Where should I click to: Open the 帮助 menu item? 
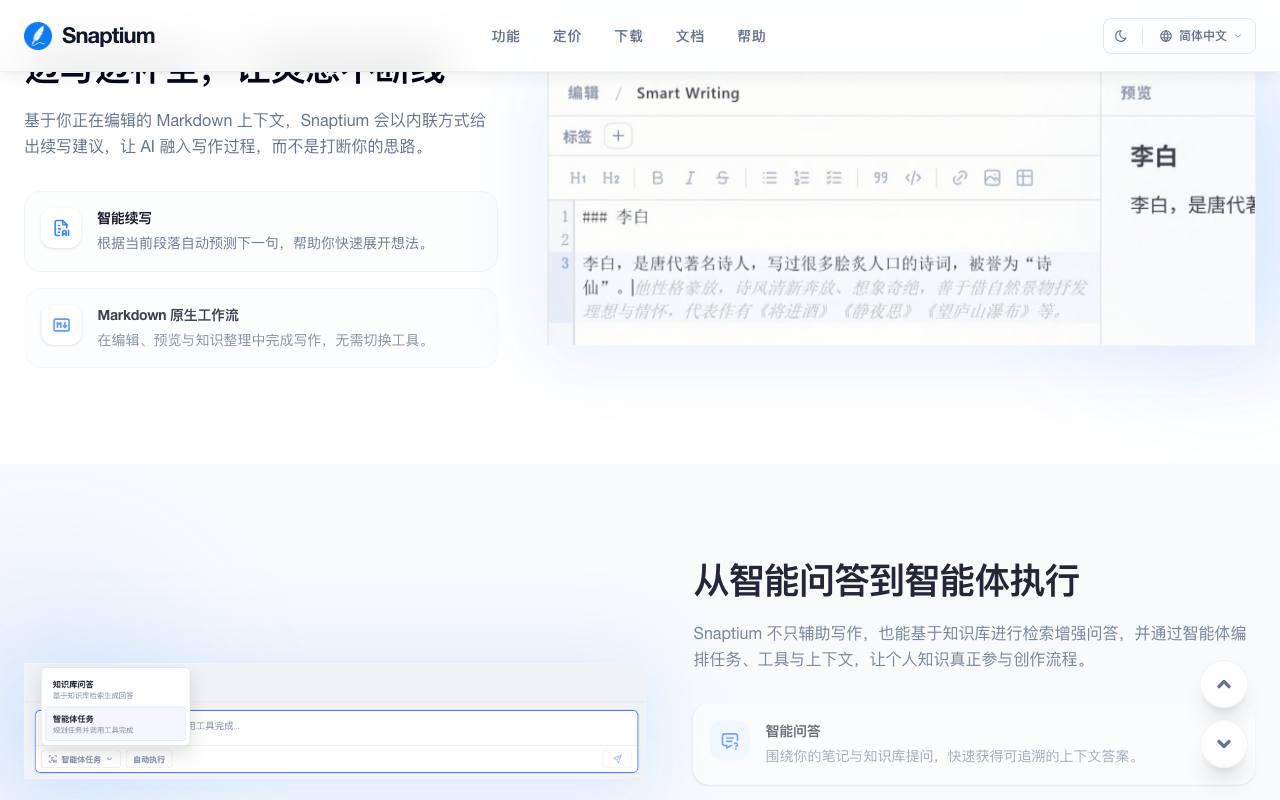[x=751, y=36]
